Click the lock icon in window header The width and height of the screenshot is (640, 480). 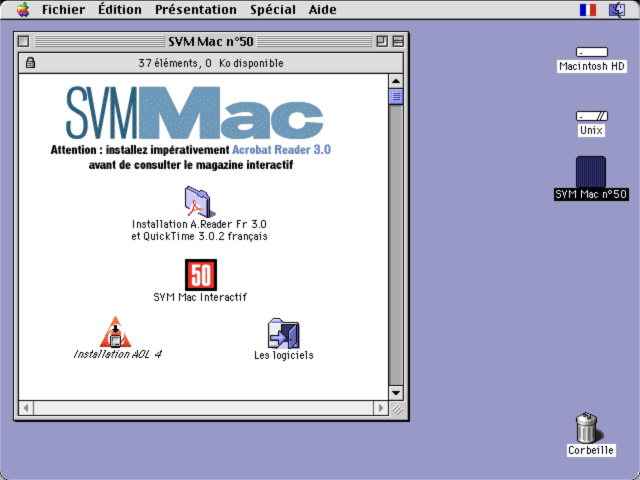pos(30,63)
